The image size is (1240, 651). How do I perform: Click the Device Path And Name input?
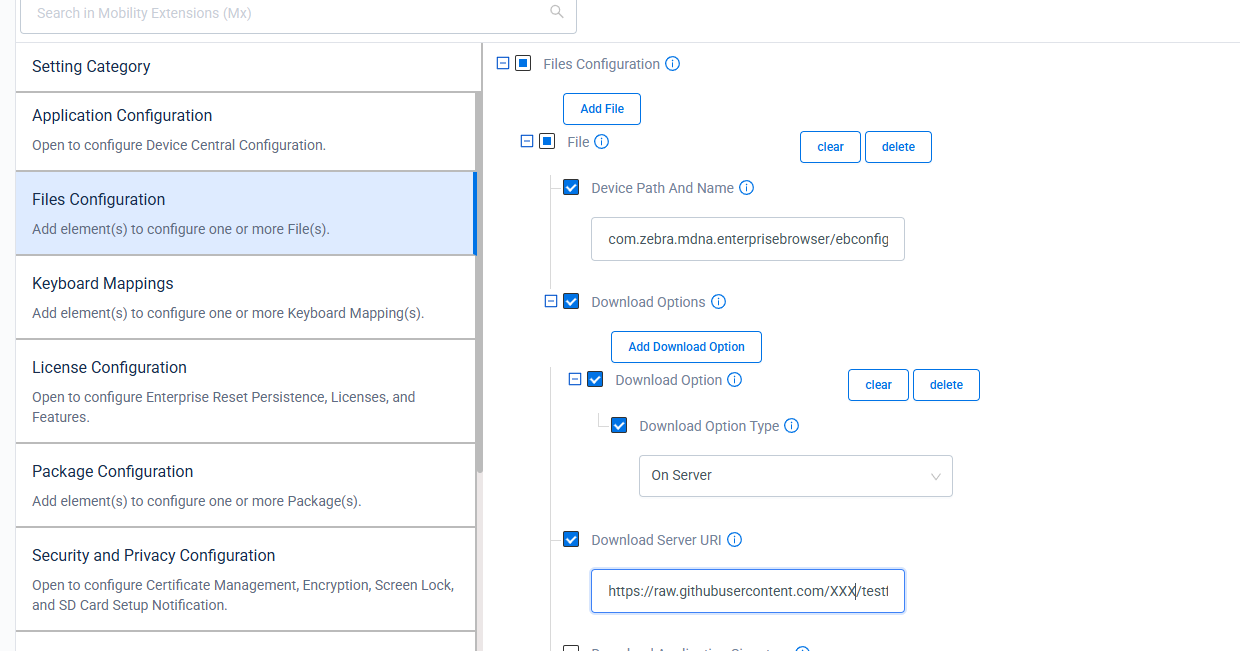click(x=748, y=239)
